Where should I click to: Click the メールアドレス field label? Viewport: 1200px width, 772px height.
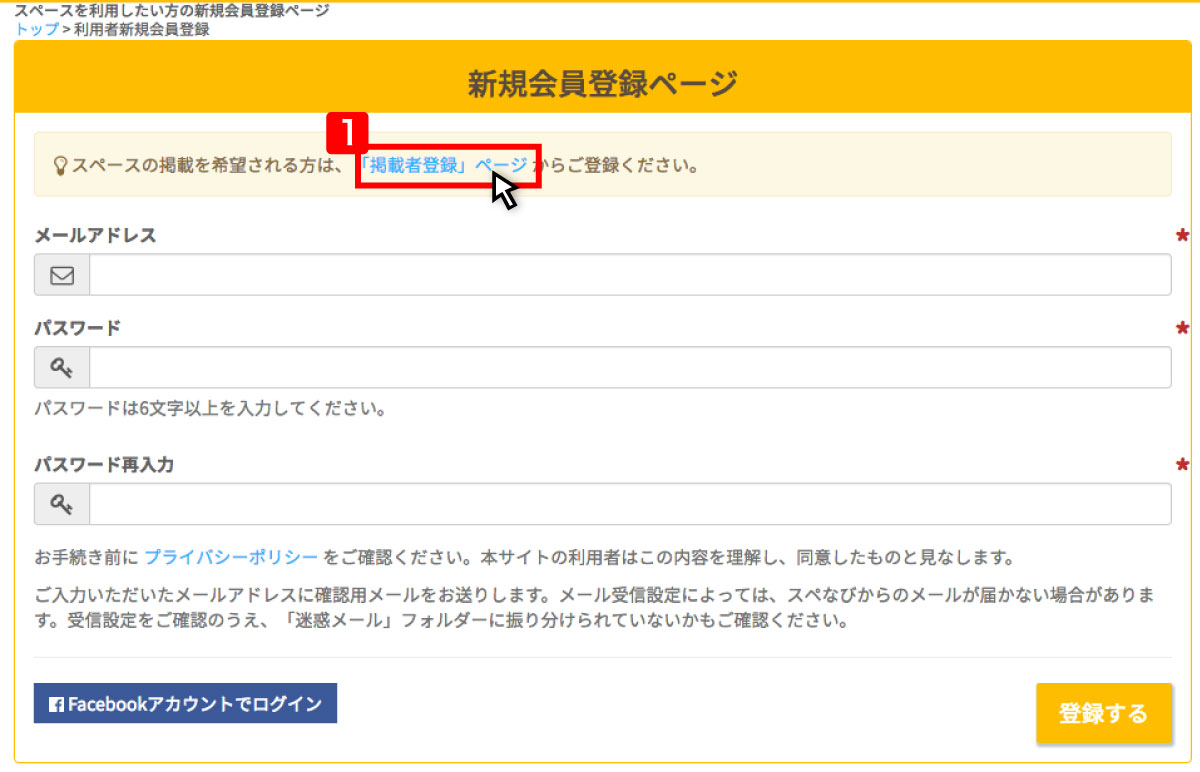(96, 236)
